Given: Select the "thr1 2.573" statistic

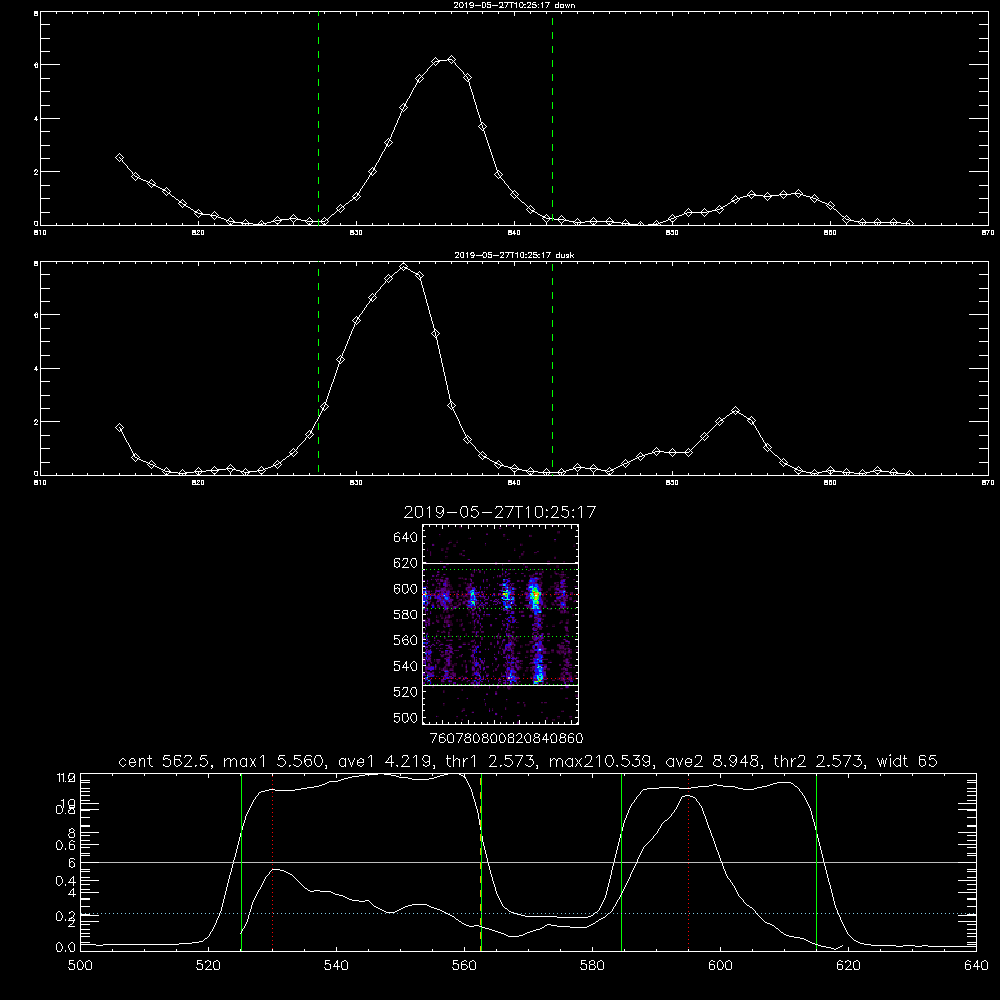Looking at the screenshot, I should pos(487,761).
